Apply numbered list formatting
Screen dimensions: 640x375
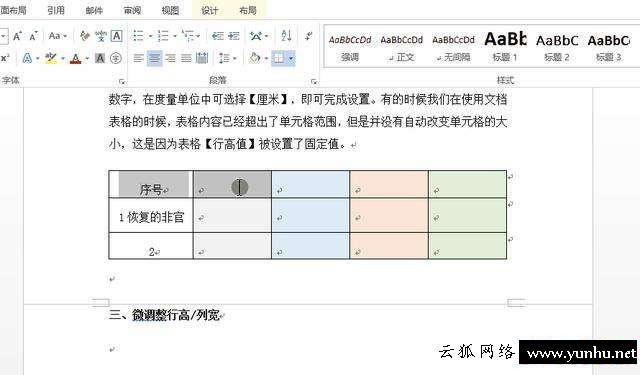(163, 36)
